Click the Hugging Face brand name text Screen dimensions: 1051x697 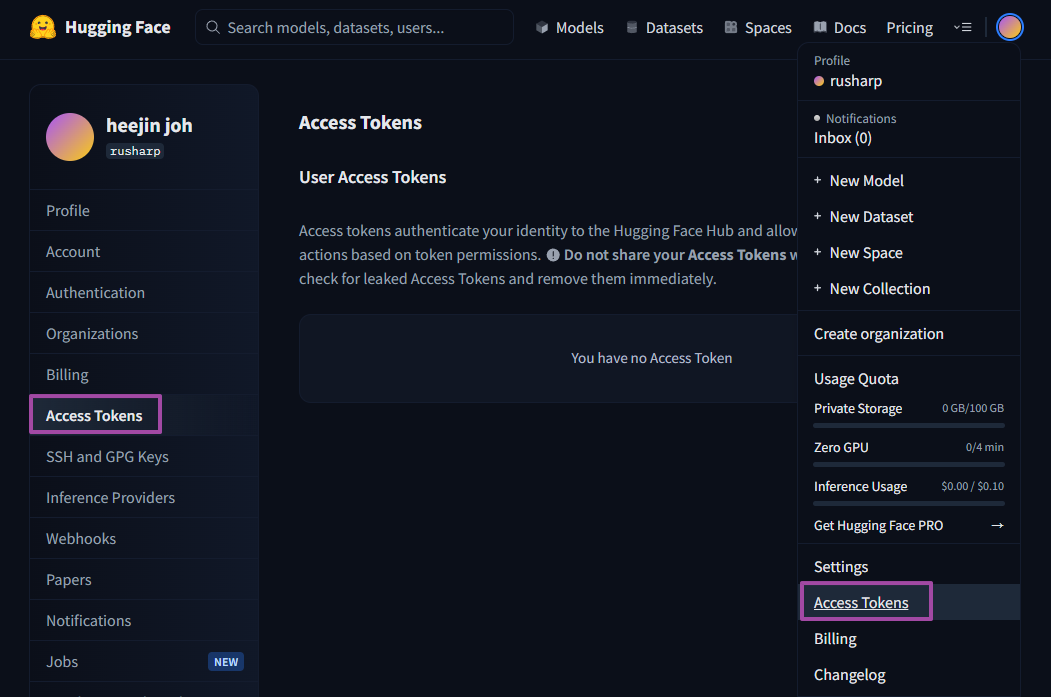click(118, 27)
